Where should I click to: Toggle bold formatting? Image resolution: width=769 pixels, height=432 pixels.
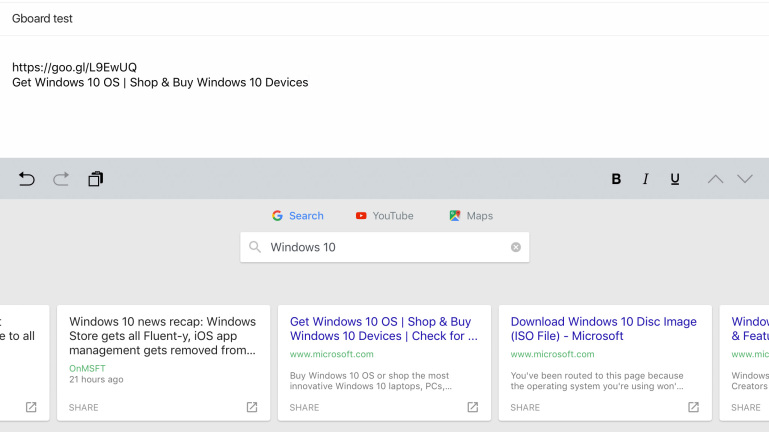(x=616, y=179)
